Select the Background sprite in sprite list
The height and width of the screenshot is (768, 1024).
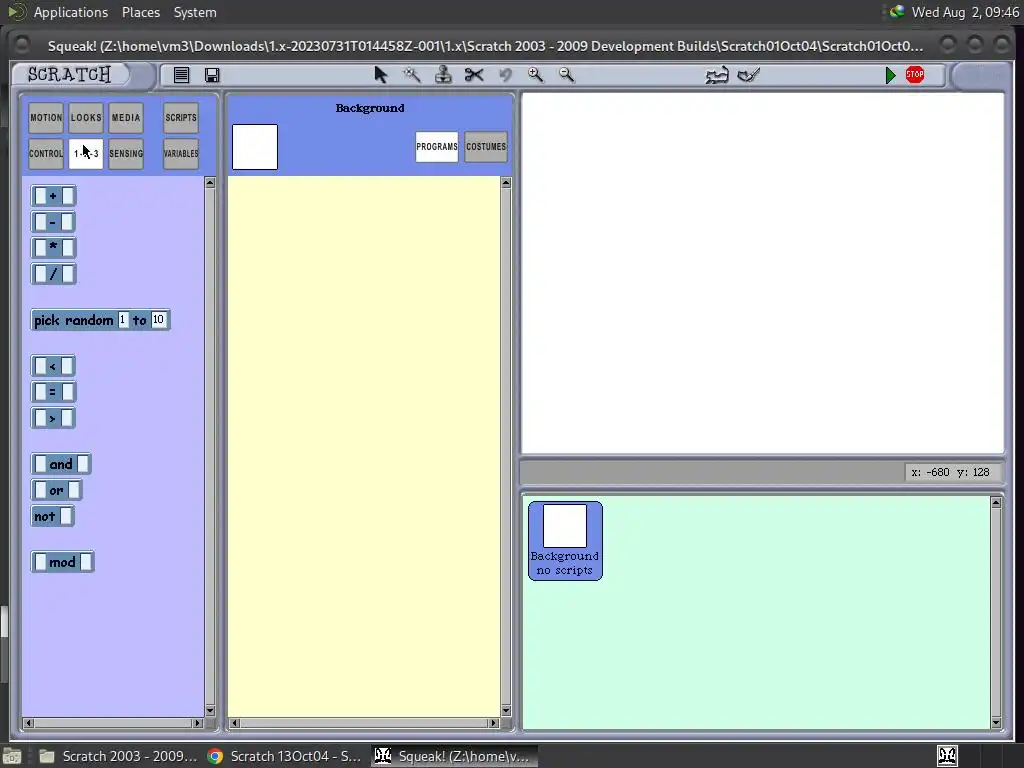point(565,541)
